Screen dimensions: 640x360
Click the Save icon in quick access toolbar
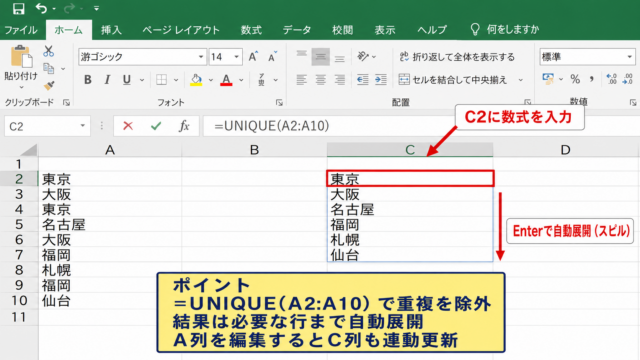[x=18, y=8]
